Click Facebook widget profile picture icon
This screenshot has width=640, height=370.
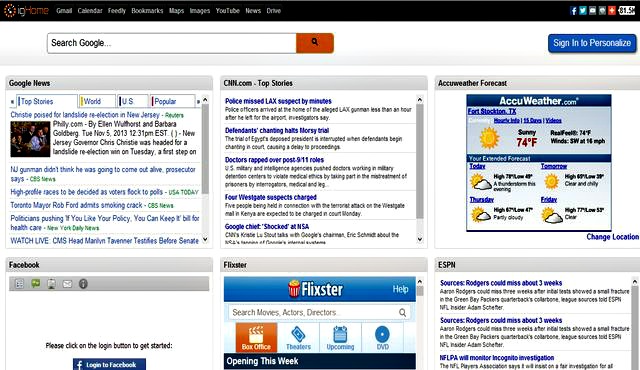(51, 284)
